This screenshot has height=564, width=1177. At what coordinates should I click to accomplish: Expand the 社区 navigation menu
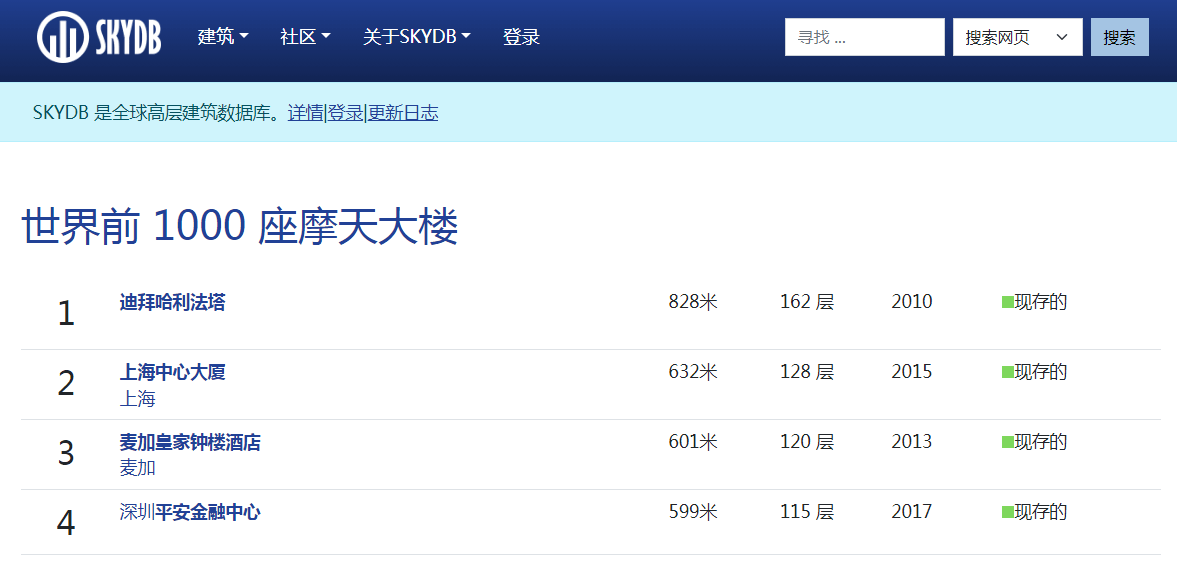pyautogui.click(x=305, y=37)
